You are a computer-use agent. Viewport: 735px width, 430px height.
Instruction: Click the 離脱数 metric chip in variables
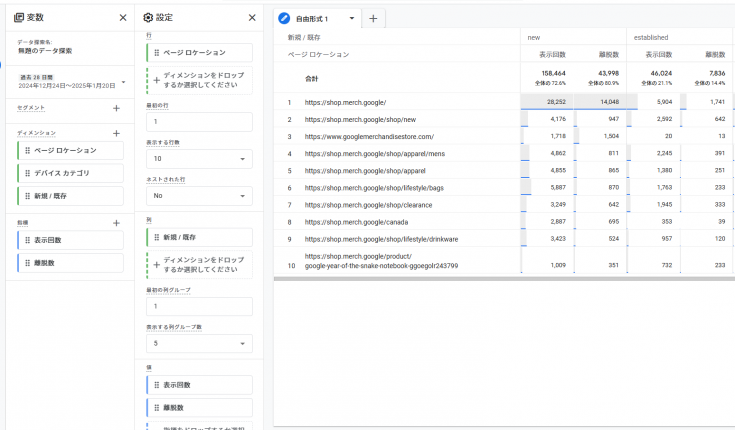tap(70, 263)
